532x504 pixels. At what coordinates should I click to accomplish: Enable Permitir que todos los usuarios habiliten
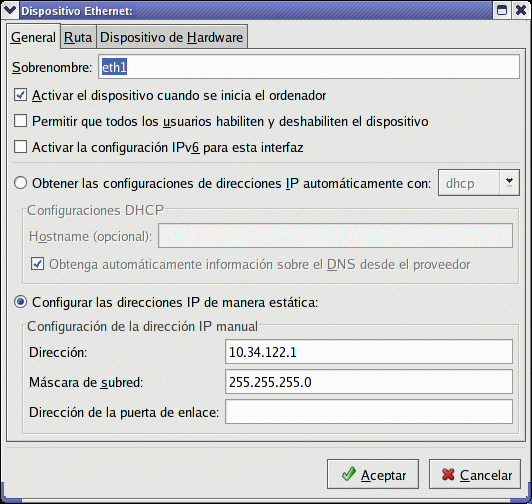pyautogui.click(x=20, y=121)
